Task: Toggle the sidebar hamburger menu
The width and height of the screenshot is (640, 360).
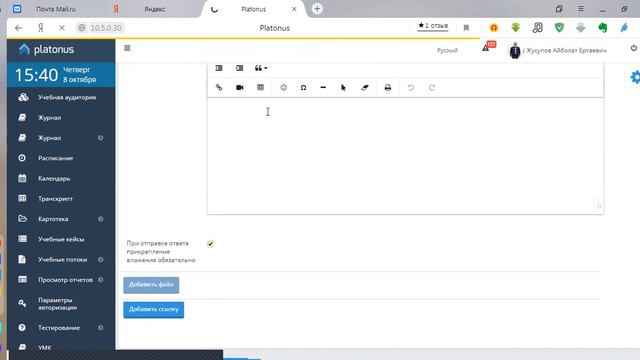Action: click(x=127, y=48)
